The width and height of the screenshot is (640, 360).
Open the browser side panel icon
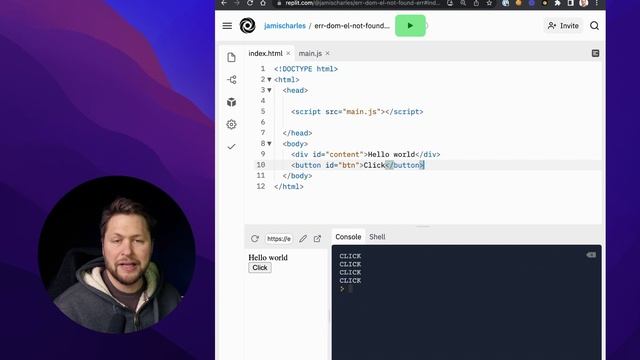coord(571,3)
